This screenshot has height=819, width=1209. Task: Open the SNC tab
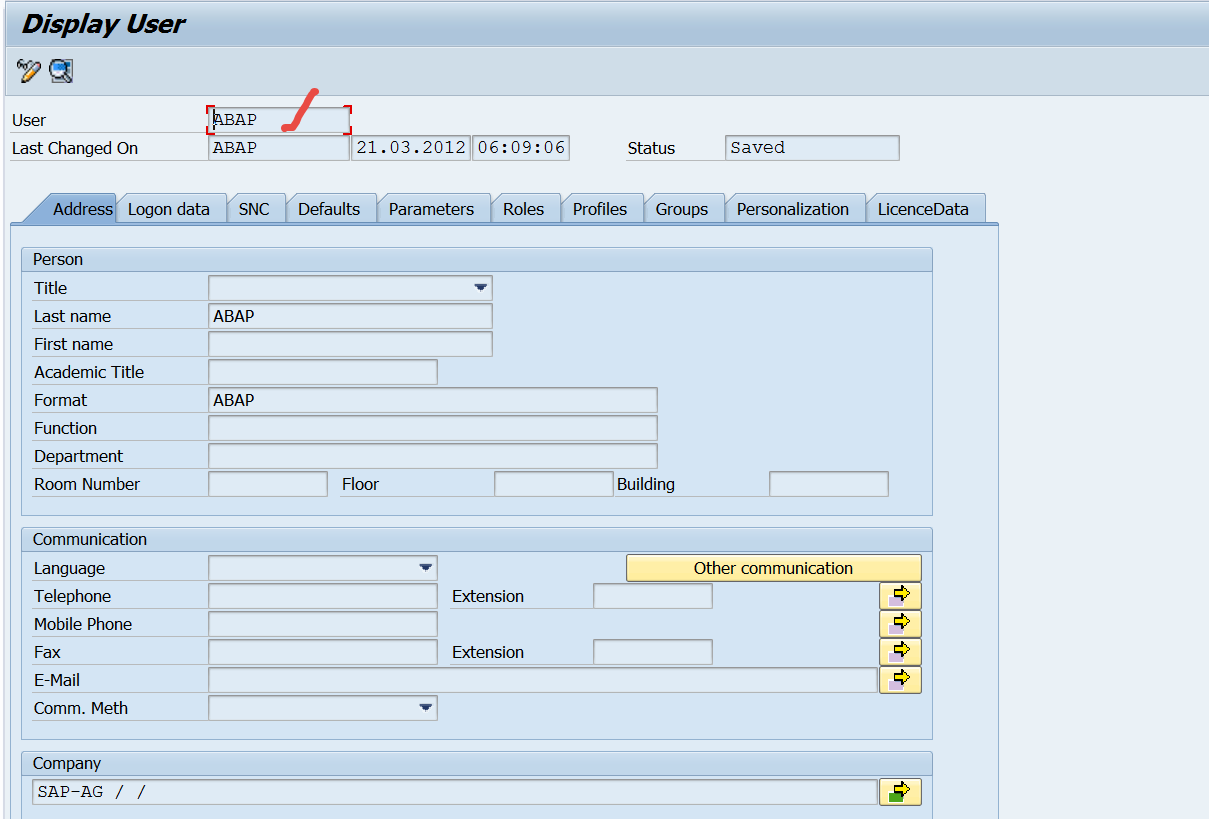(256, 208)
